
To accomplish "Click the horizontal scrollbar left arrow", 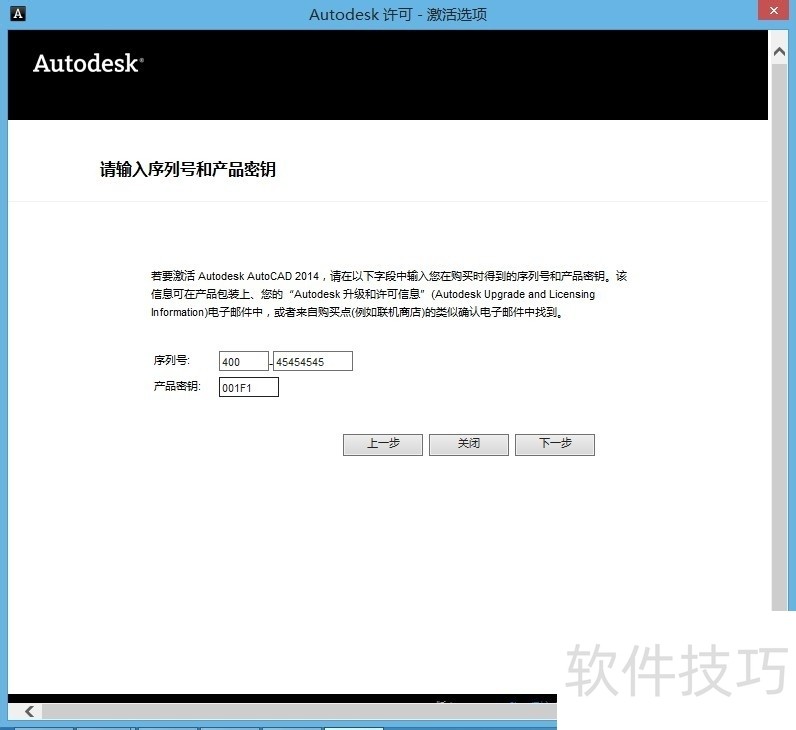I will tap(29, 711).
